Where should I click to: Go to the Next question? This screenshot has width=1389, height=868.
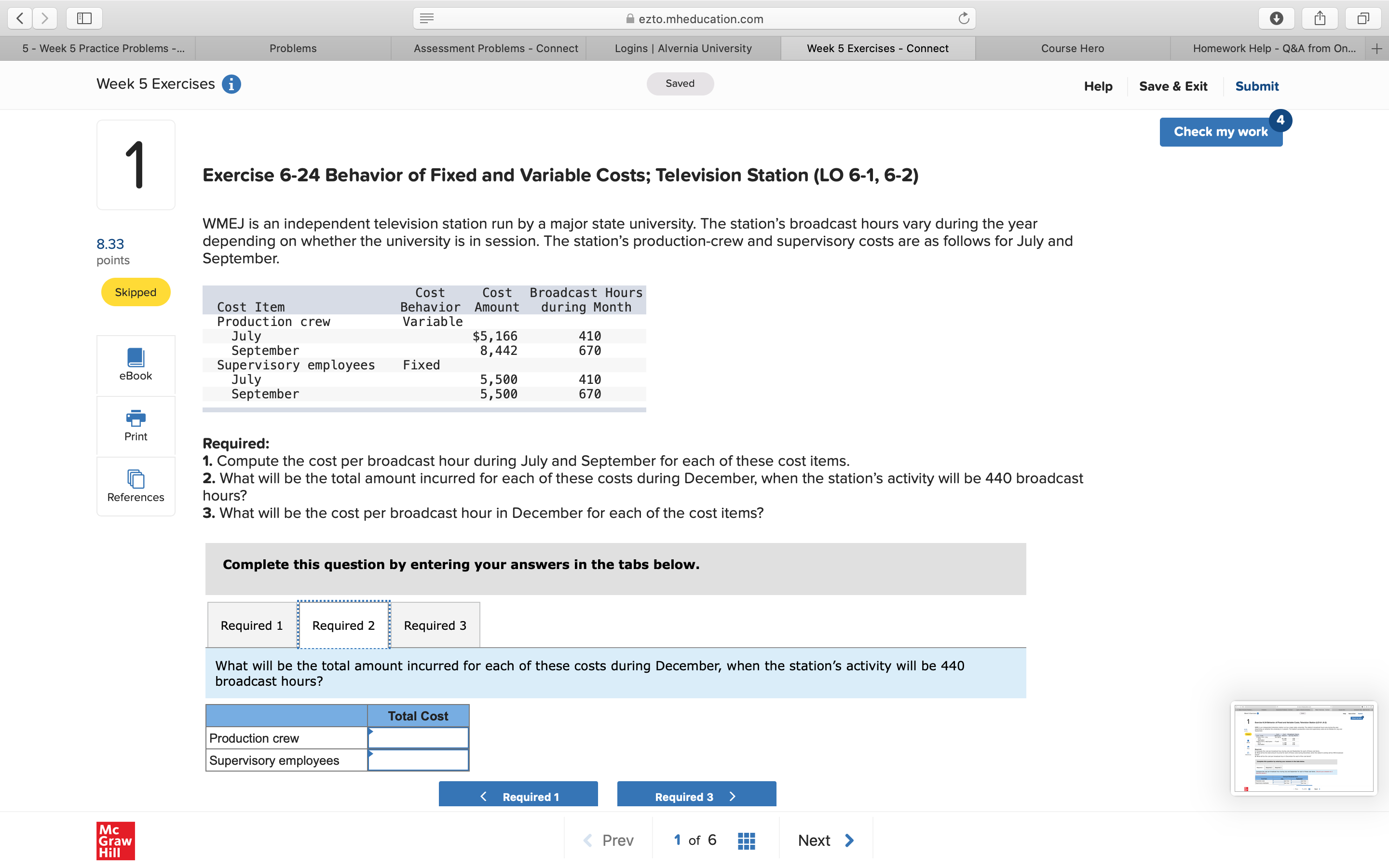825,841
